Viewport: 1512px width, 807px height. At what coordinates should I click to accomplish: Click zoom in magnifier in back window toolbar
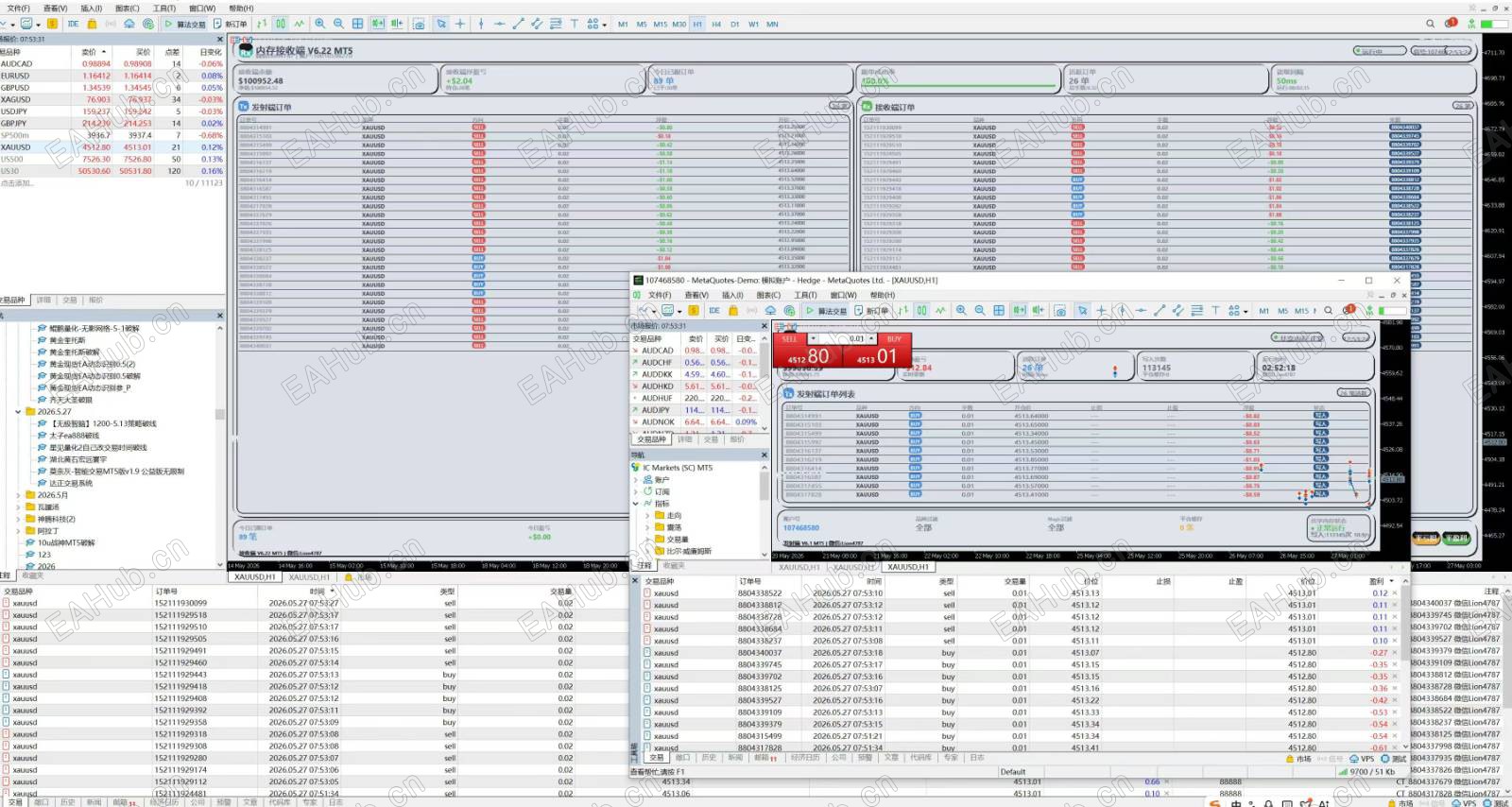point(319,24)
